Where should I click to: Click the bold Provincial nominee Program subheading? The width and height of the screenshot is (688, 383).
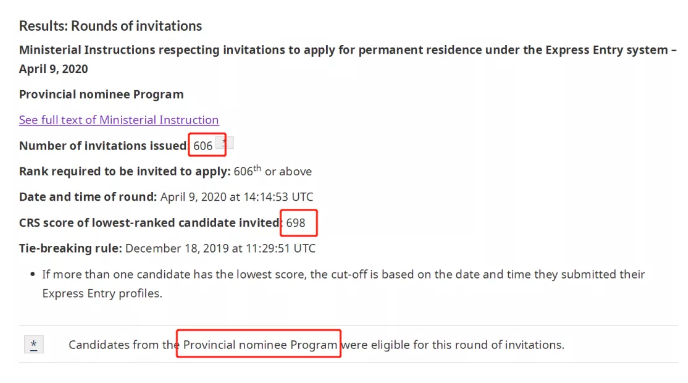101,94
